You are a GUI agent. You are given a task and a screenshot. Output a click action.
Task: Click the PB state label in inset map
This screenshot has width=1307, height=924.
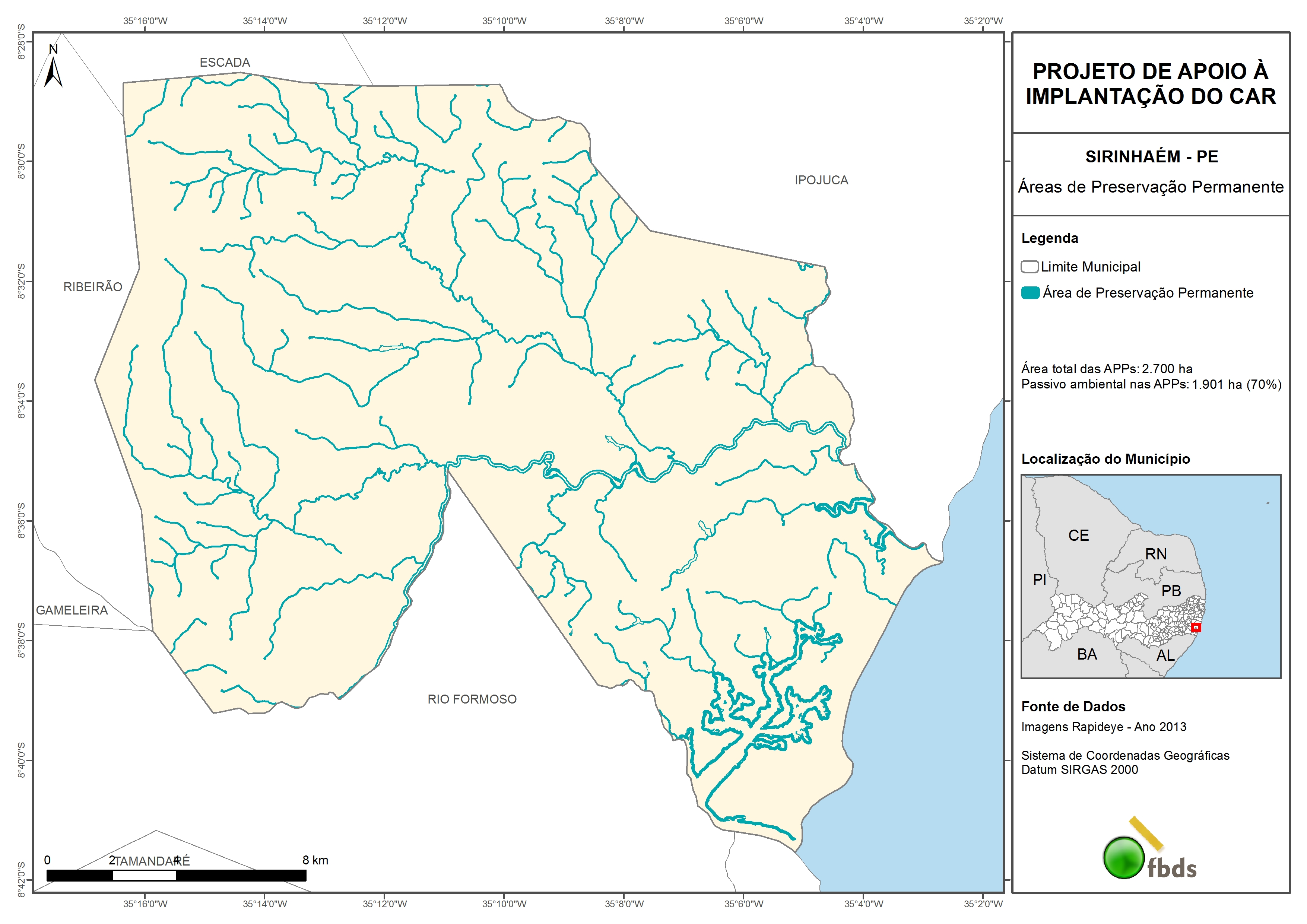pos(1171,591)
